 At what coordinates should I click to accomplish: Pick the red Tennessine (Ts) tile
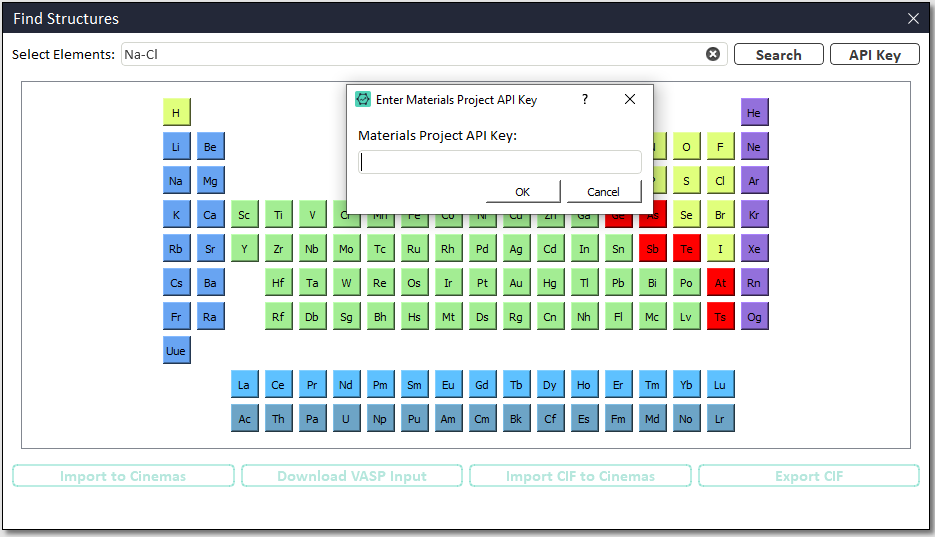pyautogui.click(x=720, y=316)
